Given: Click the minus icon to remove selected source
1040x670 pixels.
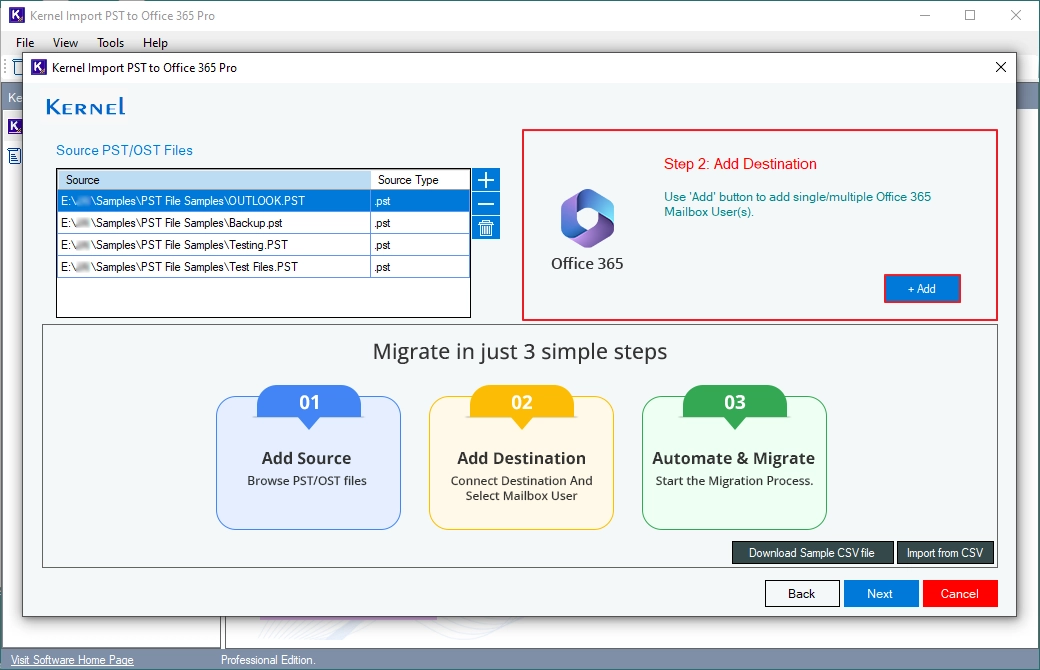Looking at the screenshot, I should coord(486,204).
